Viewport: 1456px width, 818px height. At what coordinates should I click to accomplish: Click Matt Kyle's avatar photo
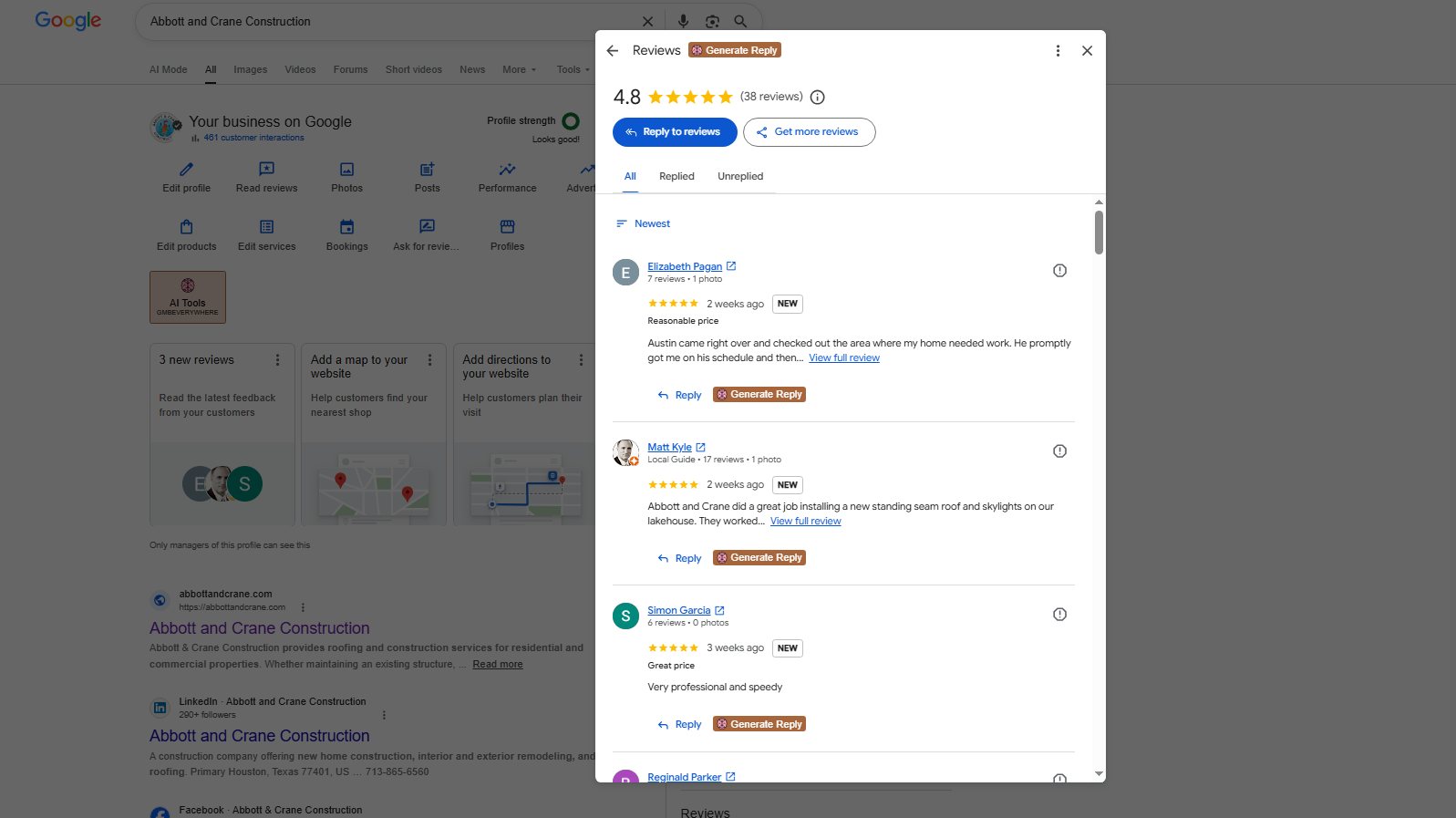pos(625,452)
